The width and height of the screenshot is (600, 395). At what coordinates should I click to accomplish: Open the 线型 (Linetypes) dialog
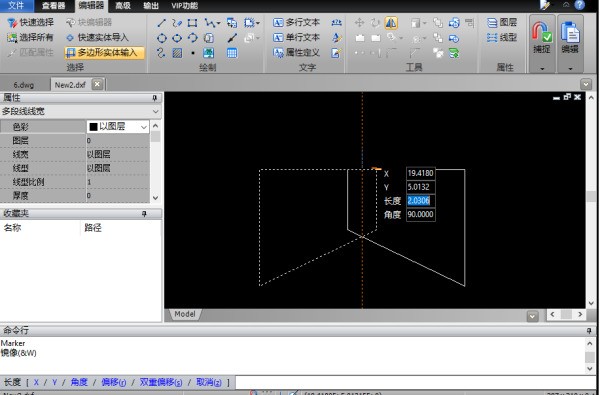[x=502, y=38]
